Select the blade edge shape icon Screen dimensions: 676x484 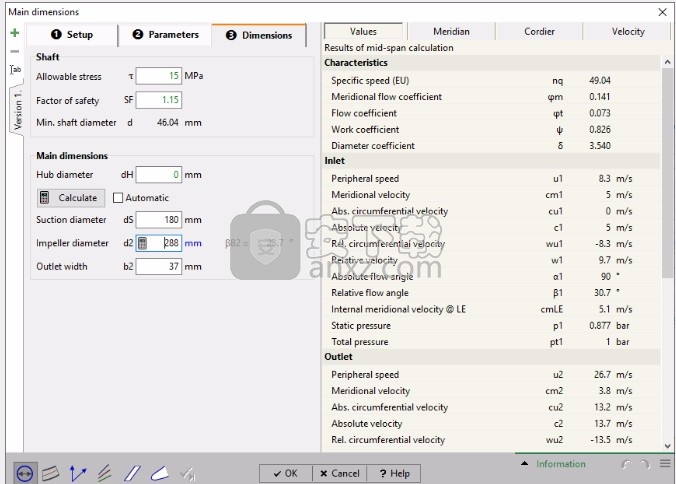(160, 473)
